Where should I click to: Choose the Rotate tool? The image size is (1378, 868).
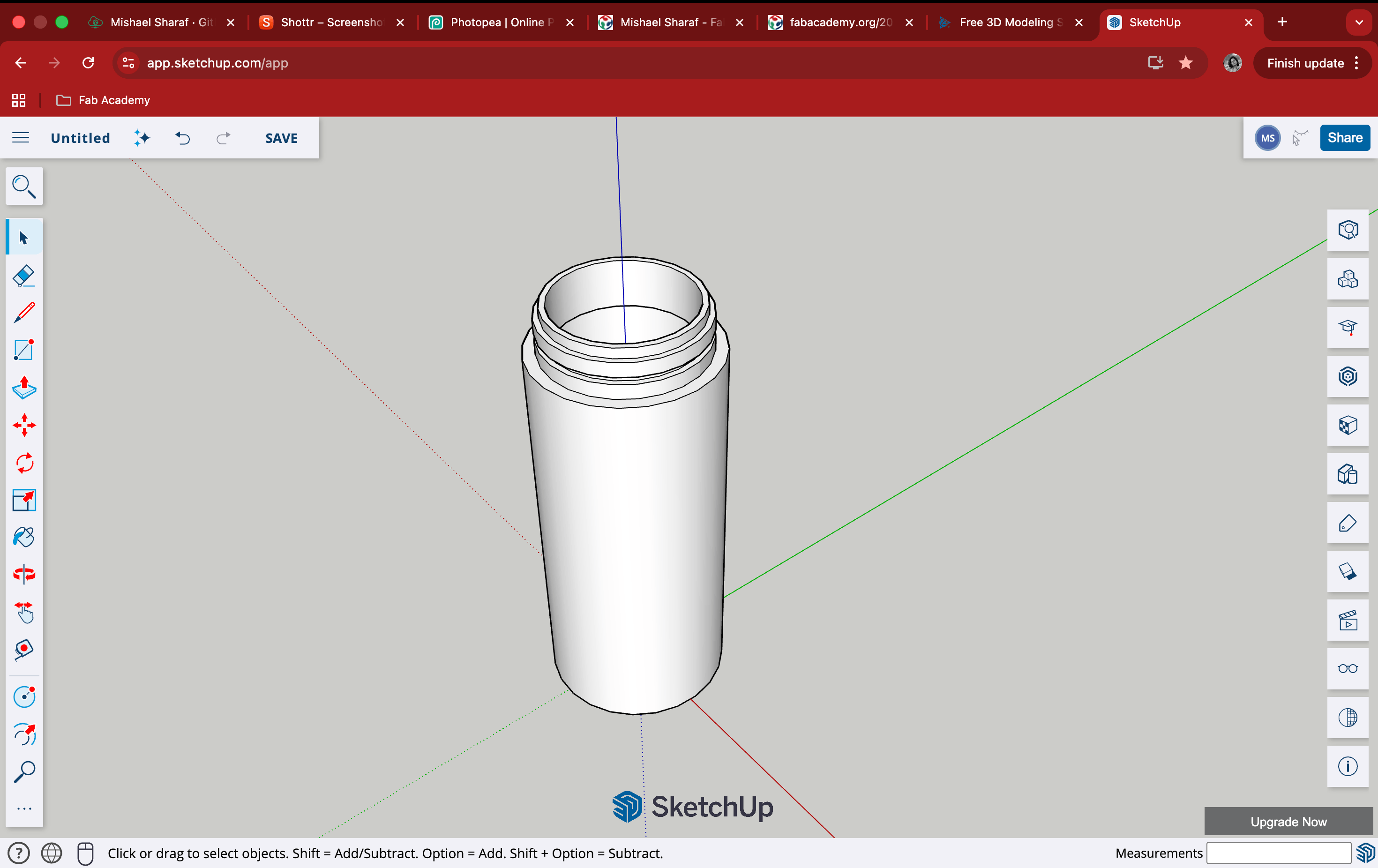tap(24, 463)
